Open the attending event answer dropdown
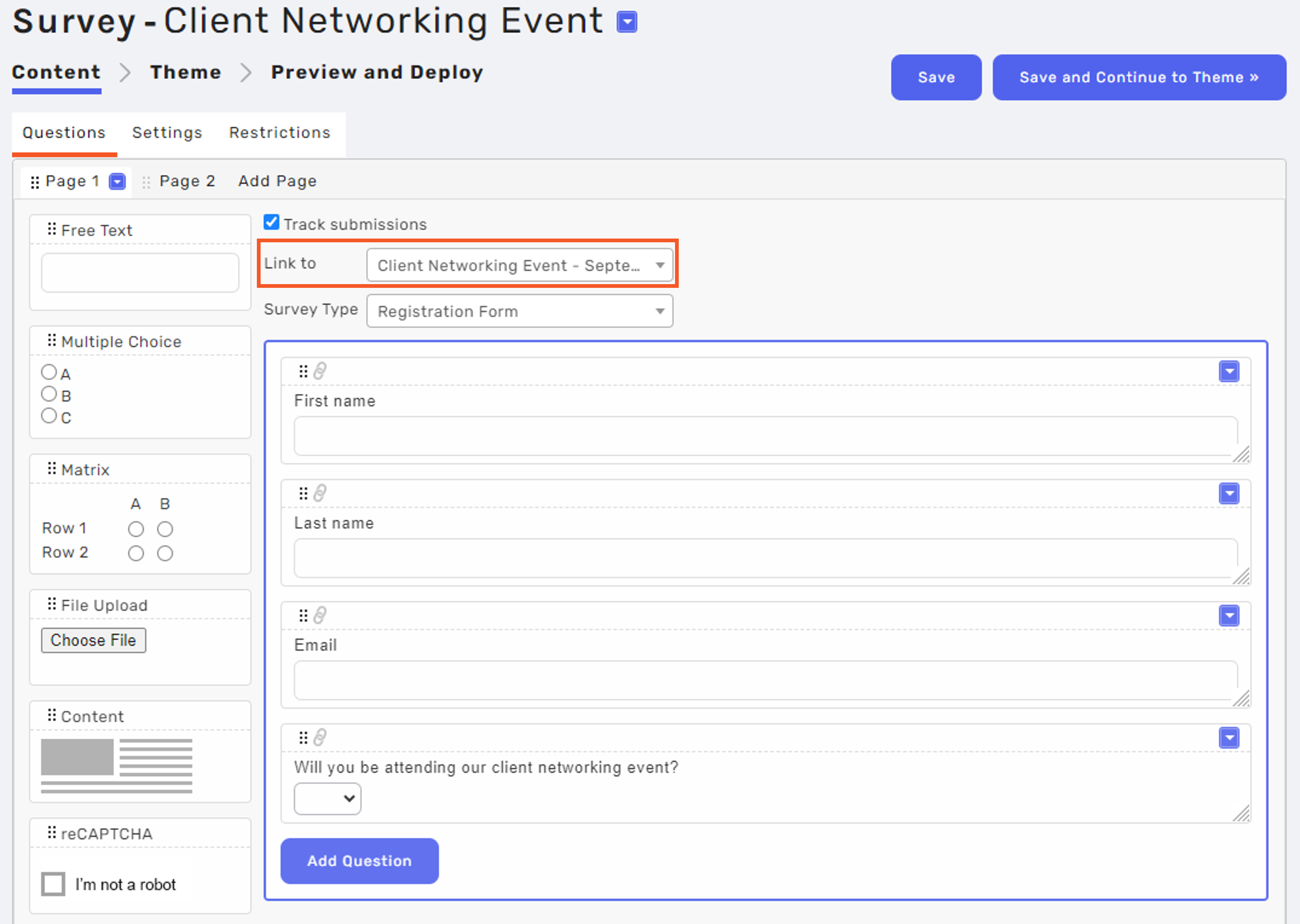Viewport: 1300px width, 924px height. click(x=327, y=798)
